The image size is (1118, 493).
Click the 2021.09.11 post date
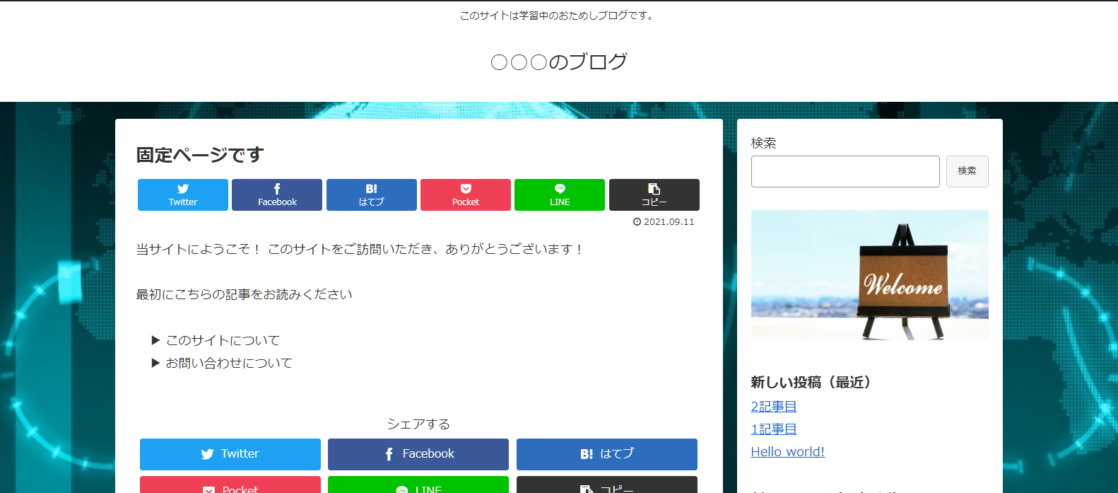coord(664,222)
